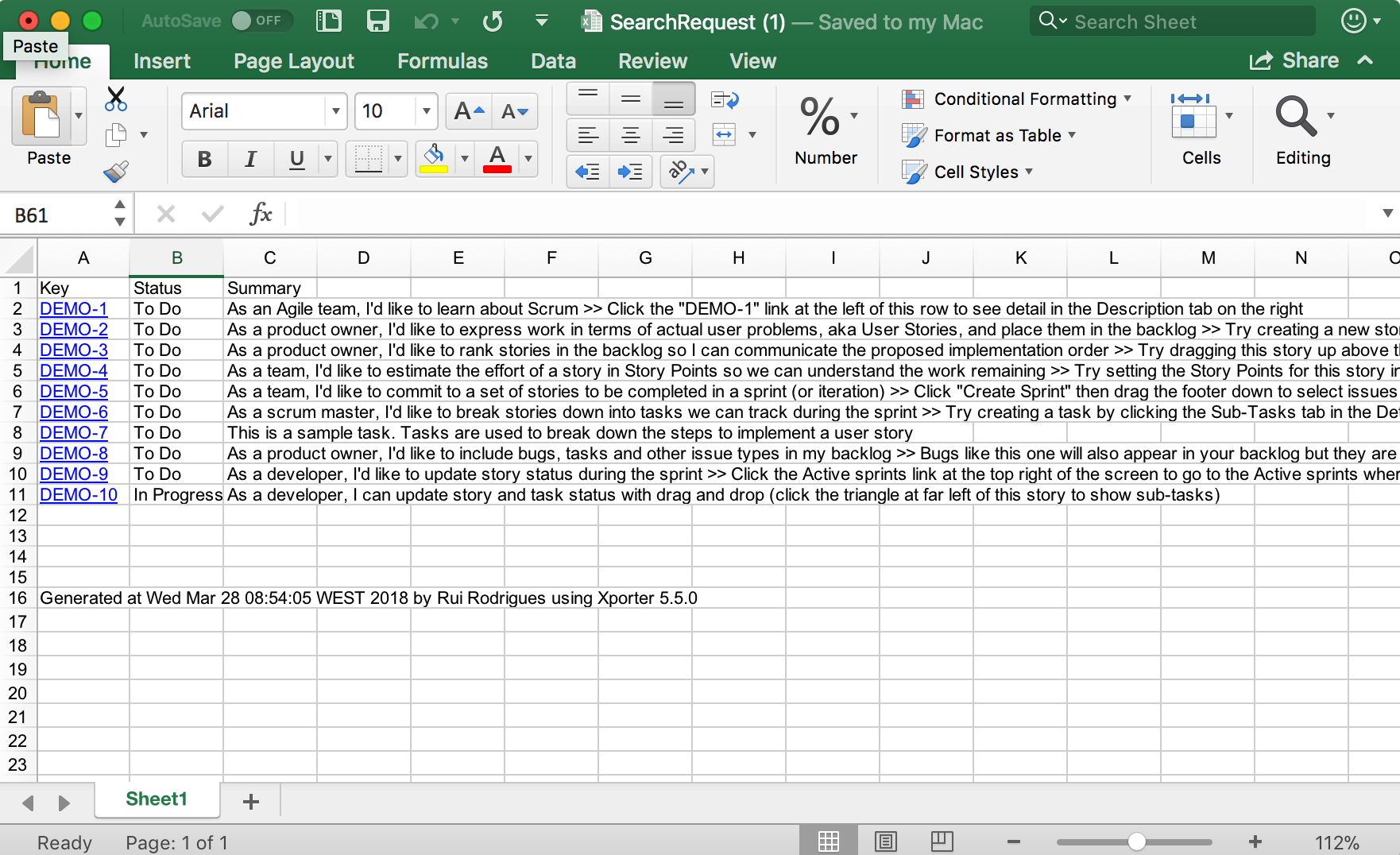Toggle the AutoSave switch
The height and width of the screenshot is (855, 1400).
pyautogui.click(x=257, y=21)
